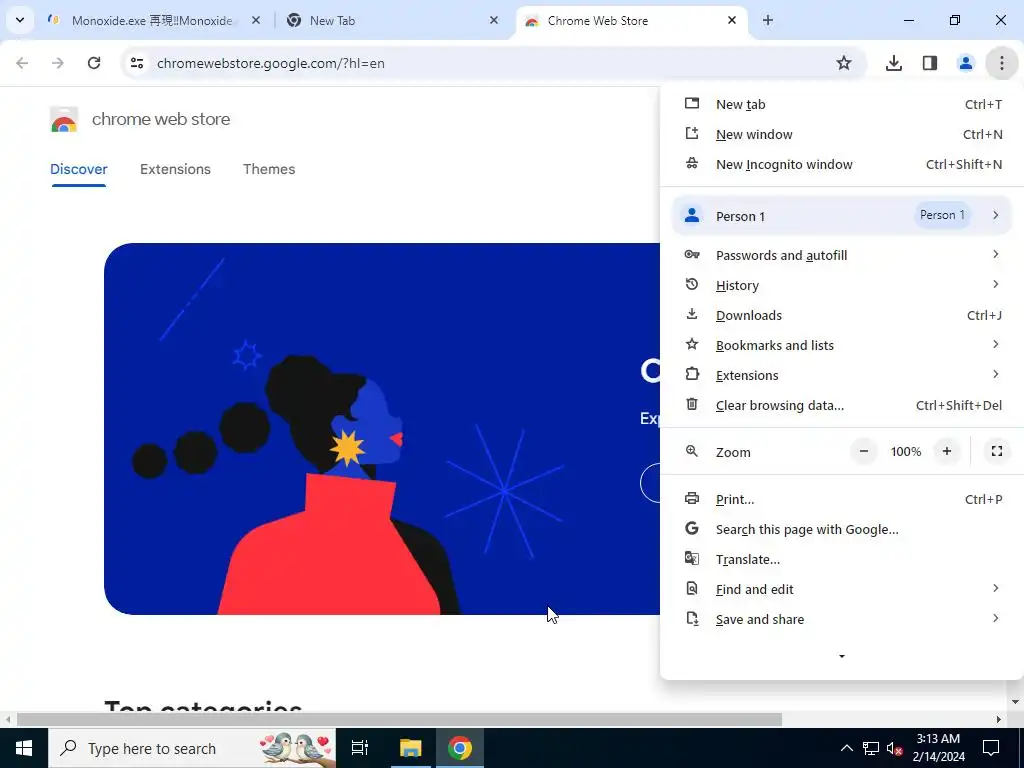Go forward with the forward arrow
The image size is (1024, 768).
pos(58,63)
